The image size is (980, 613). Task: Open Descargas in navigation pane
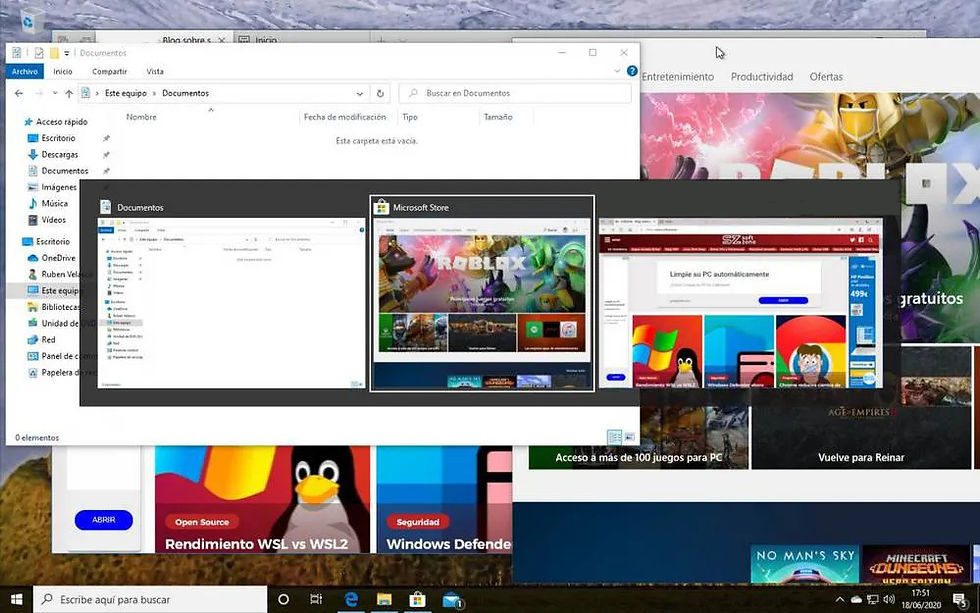59,154
